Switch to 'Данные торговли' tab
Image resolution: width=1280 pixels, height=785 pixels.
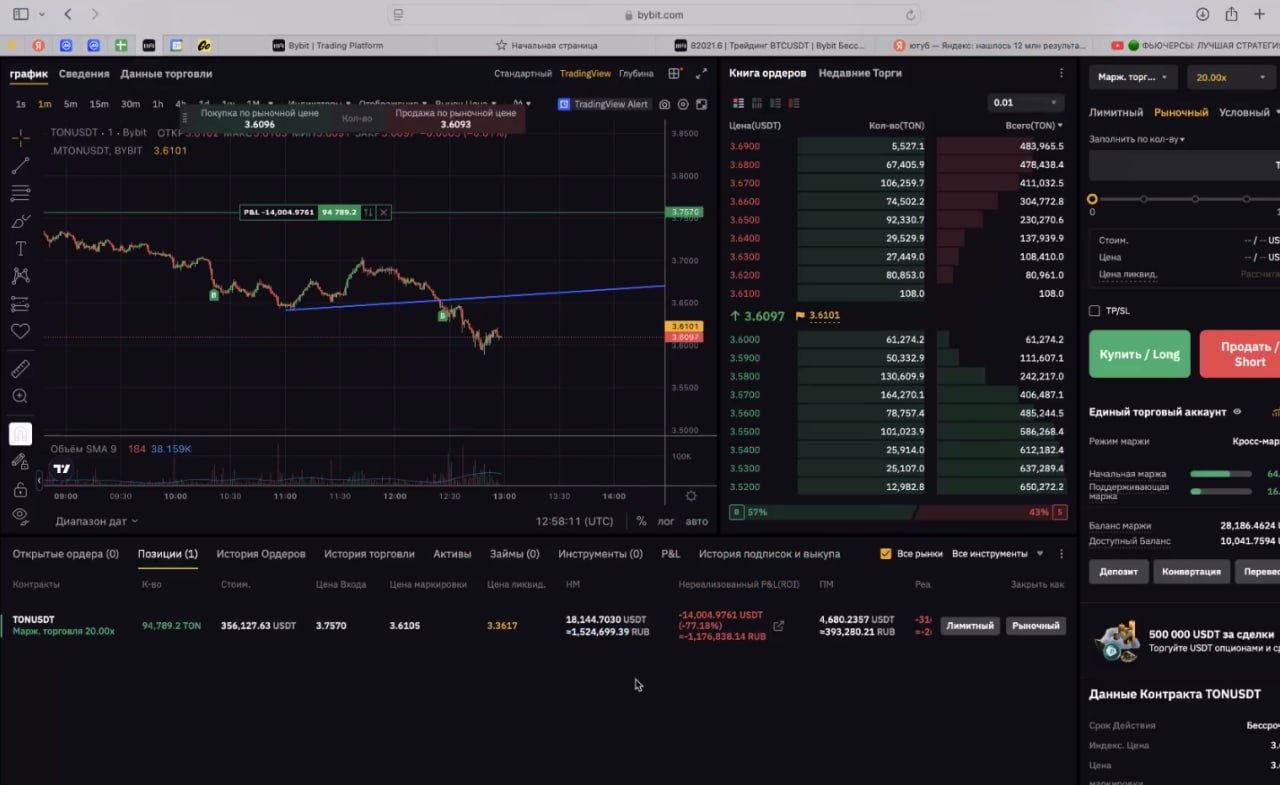coord(166,73)
